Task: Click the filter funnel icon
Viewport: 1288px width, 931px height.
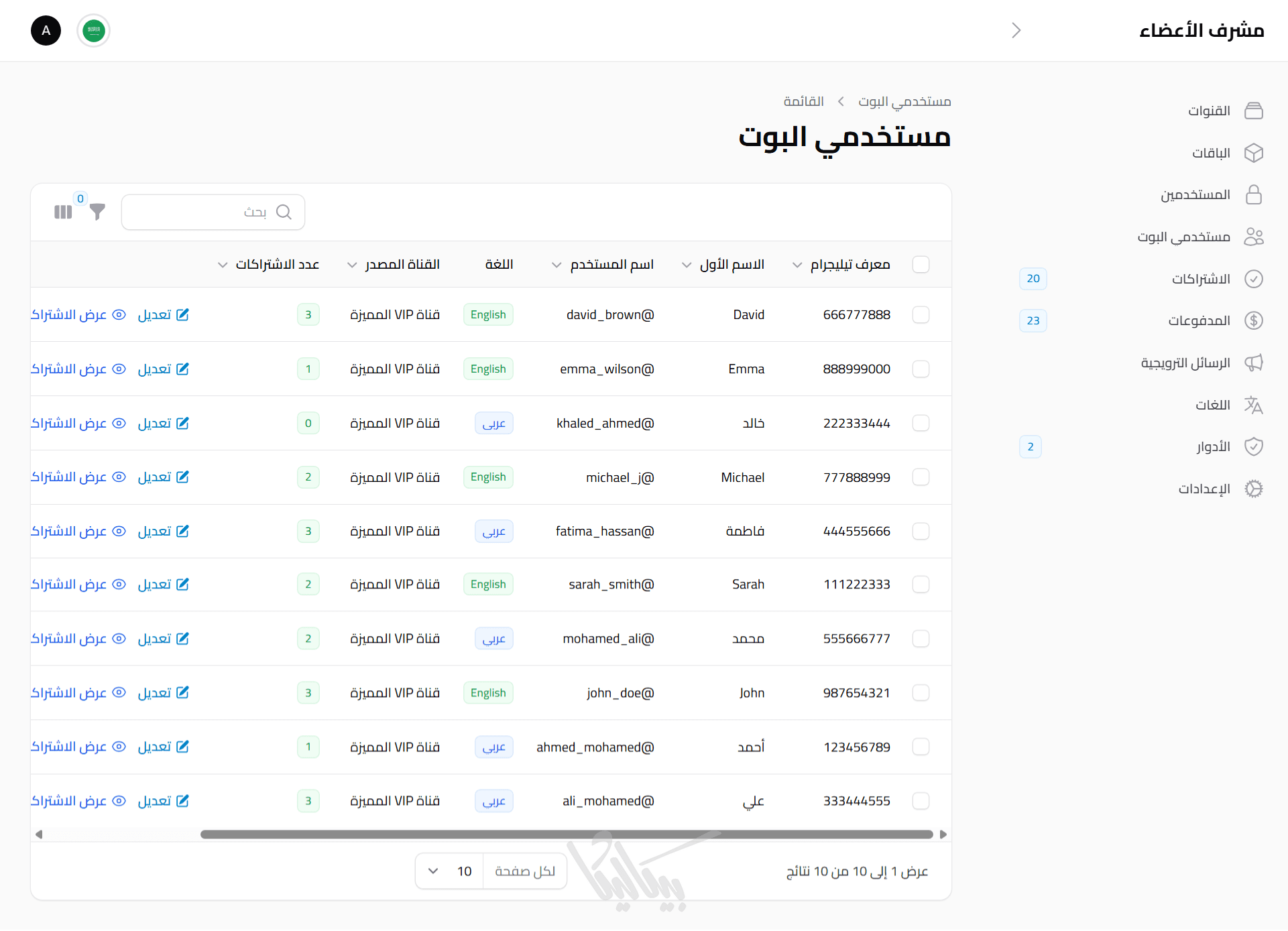Action: (98, 212)
